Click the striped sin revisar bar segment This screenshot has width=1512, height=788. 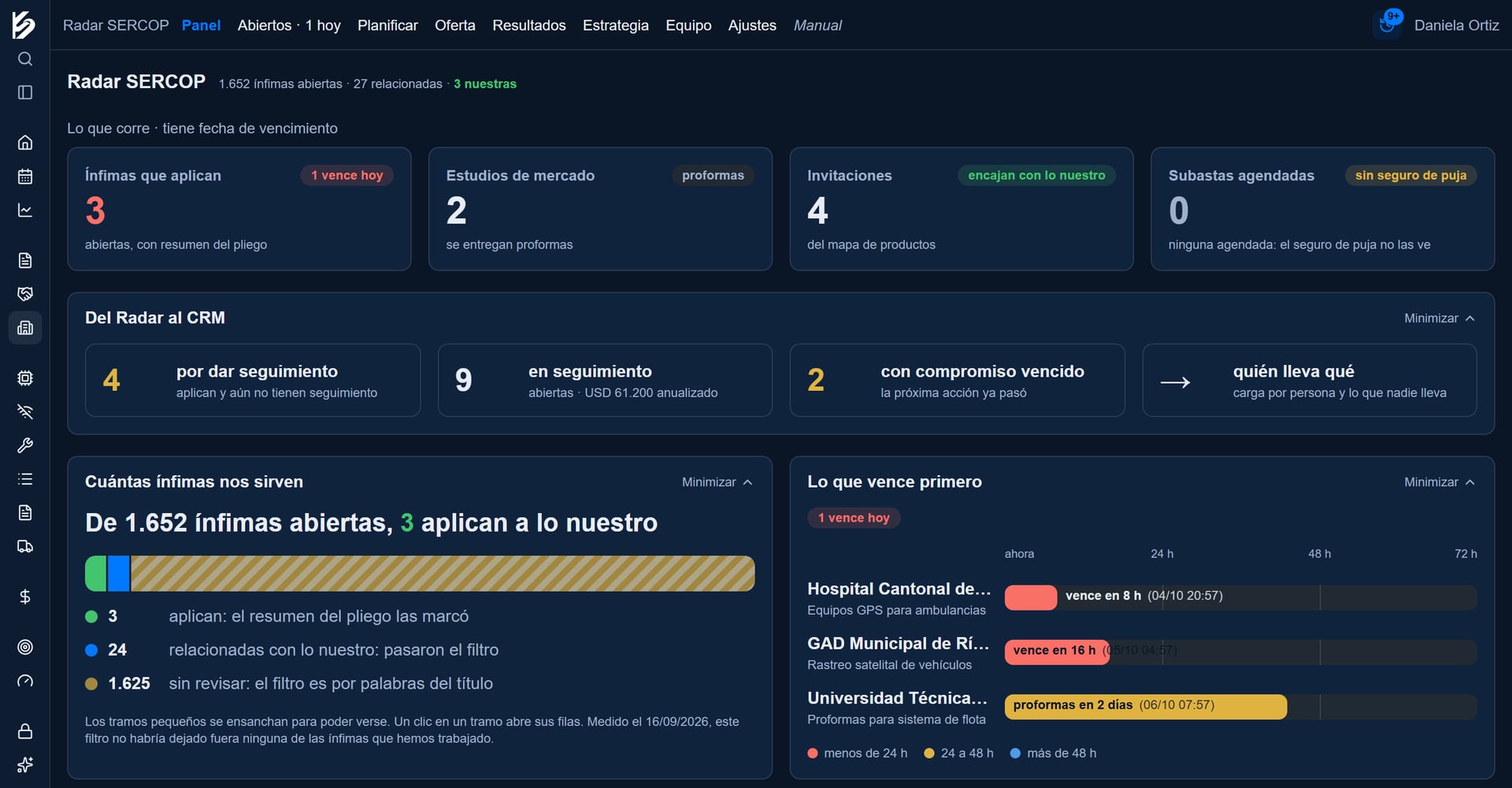coord(443,574)
